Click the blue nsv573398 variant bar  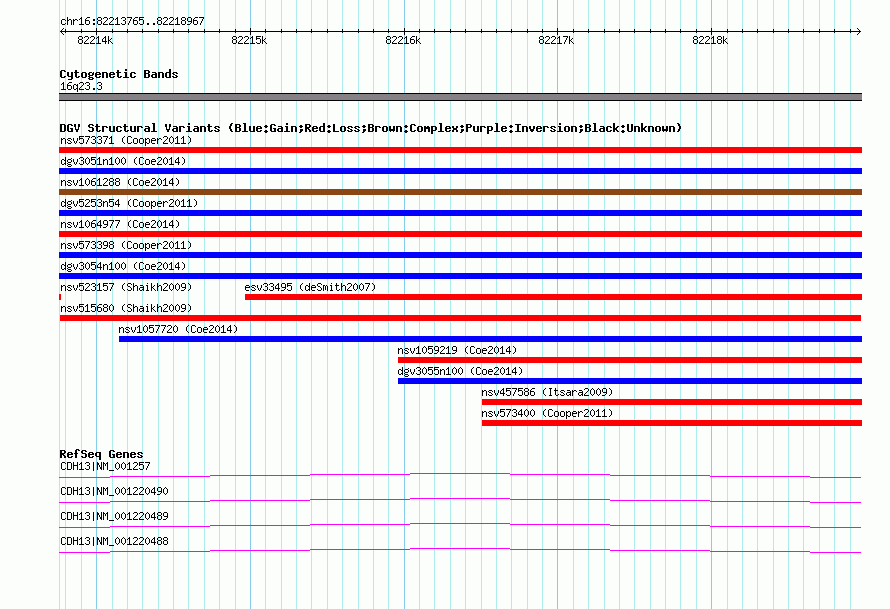460,255
